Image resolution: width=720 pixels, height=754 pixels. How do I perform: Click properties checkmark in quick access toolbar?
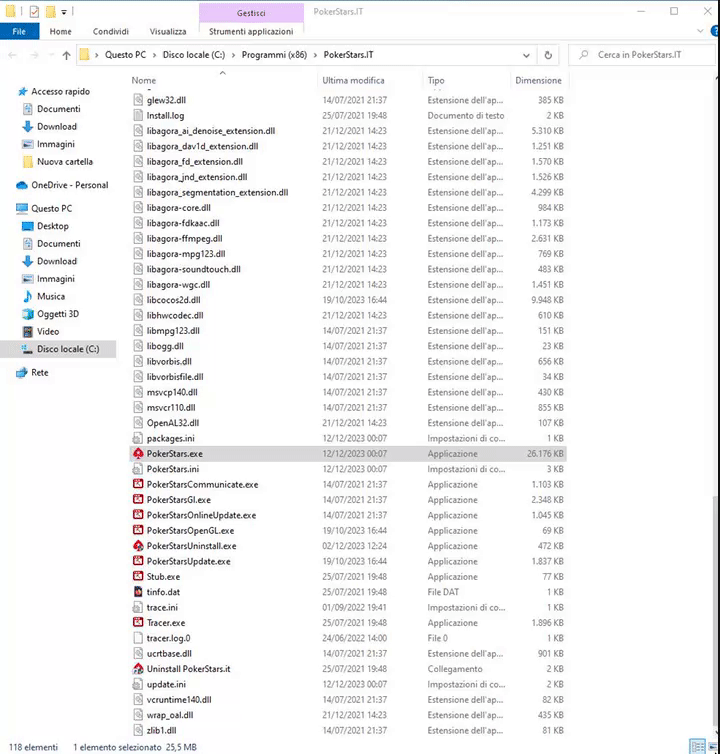click(34, 12)
